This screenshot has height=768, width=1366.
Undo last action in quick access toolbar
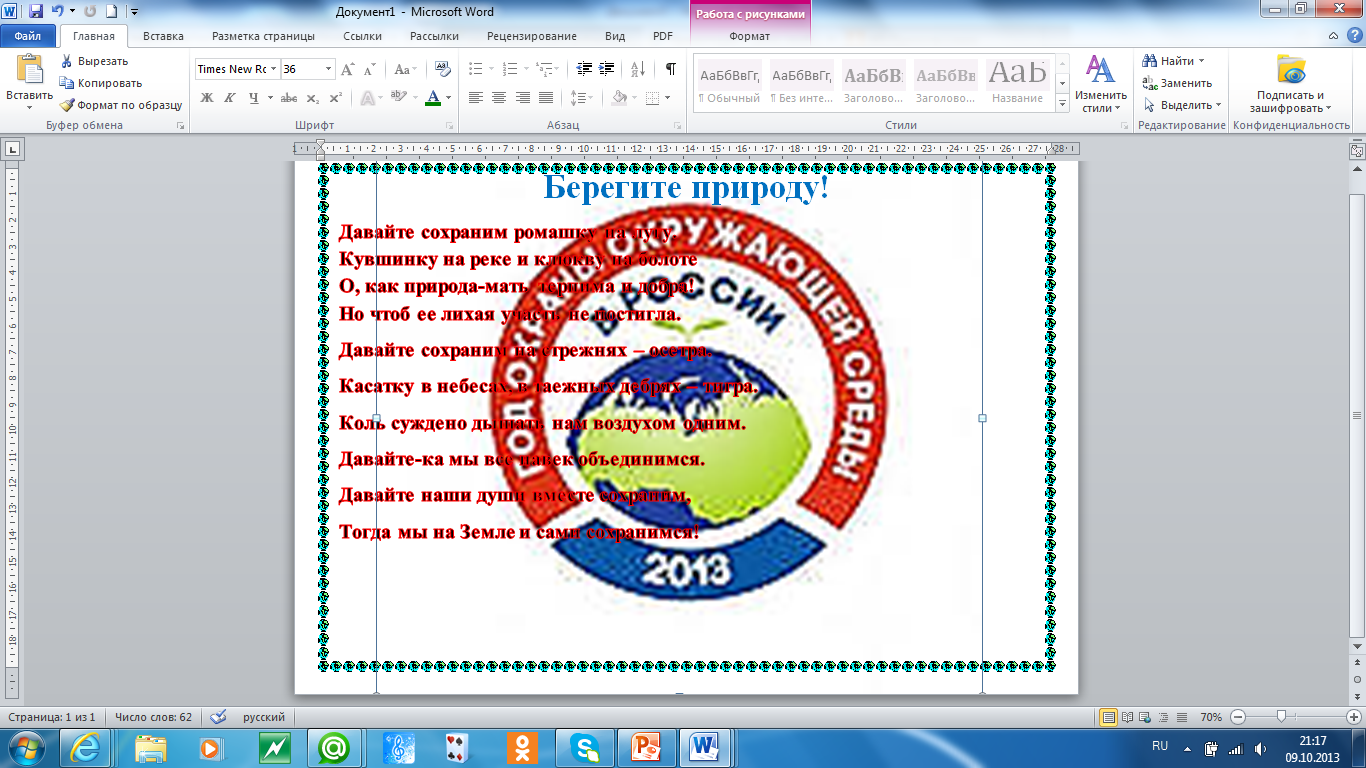(58, 11)
